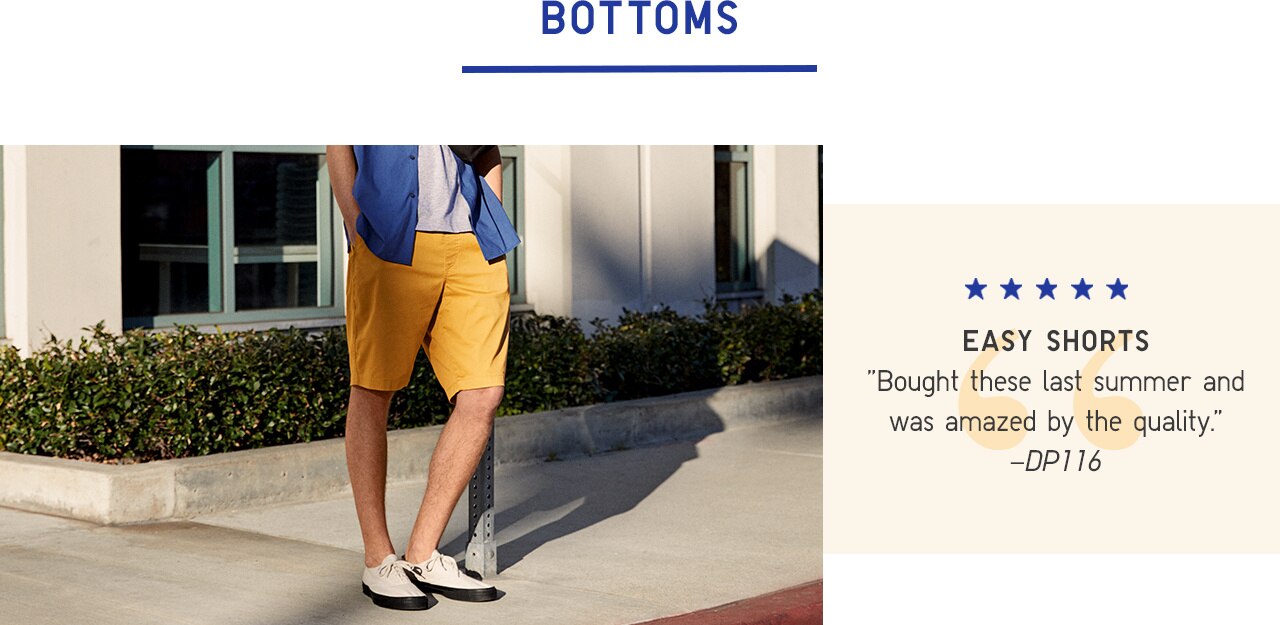Click the large teal-framed window in the photo

[228, 236]
